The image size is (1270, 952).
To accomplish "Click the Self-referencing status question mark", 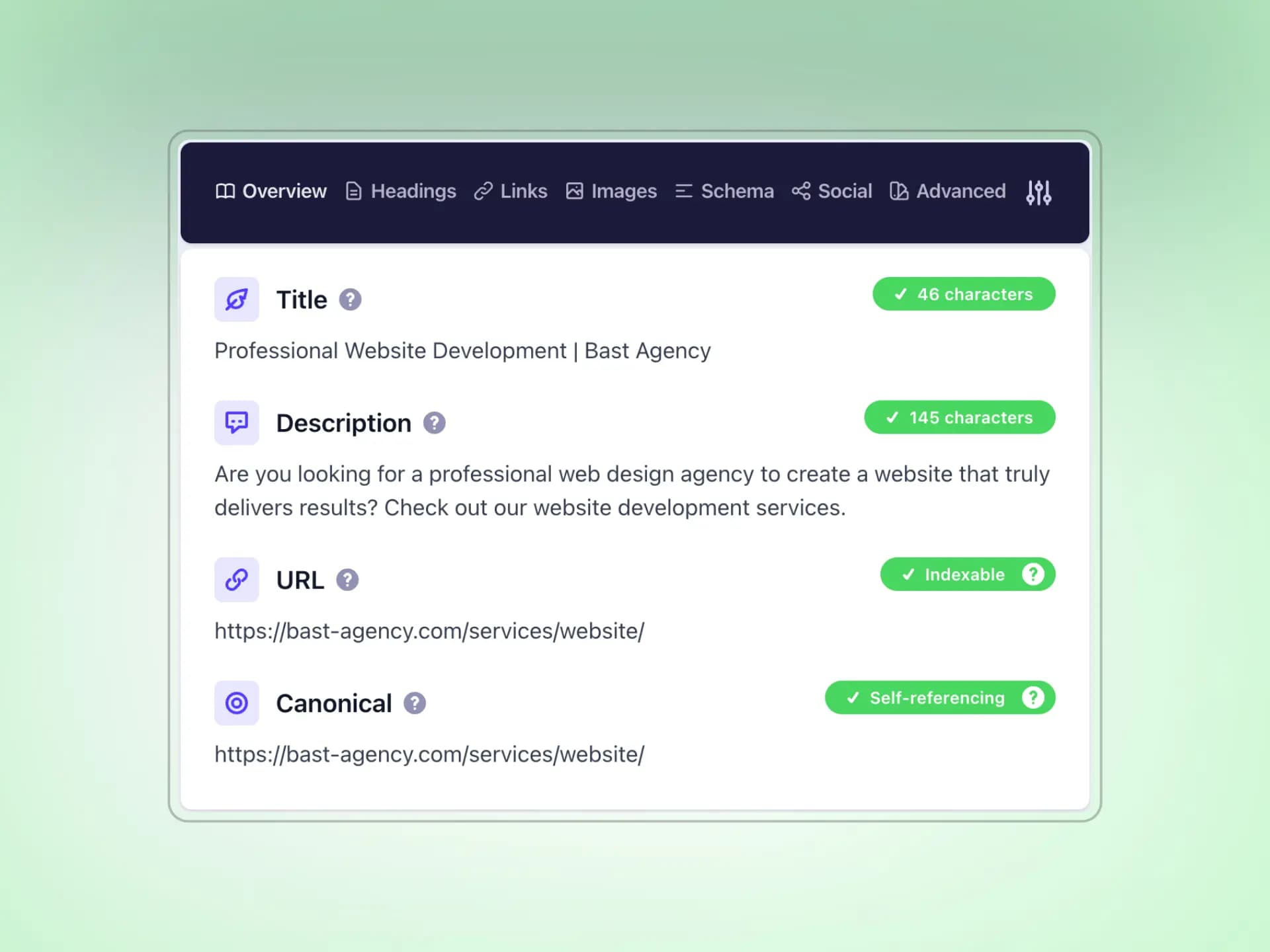I will [1034, 697].
